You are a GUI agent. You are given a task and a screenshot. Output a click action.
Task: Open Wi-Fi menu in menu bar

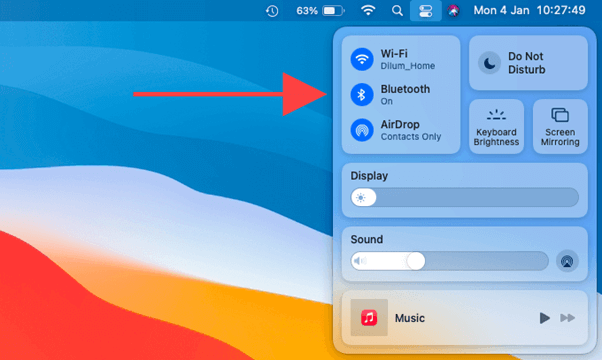click(x=368, y=10)
